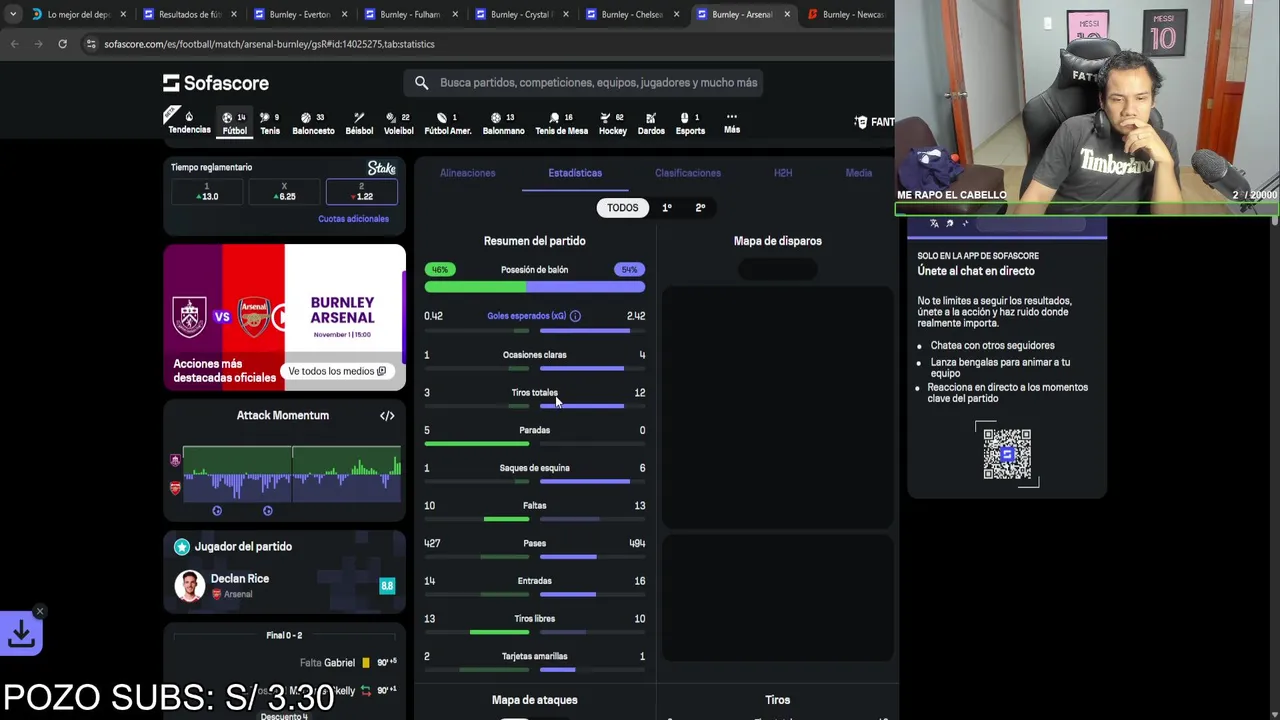The height and width of the screenshot is (720, 1280).
Task: Click the xG info icon
Action: pos(575,316)
